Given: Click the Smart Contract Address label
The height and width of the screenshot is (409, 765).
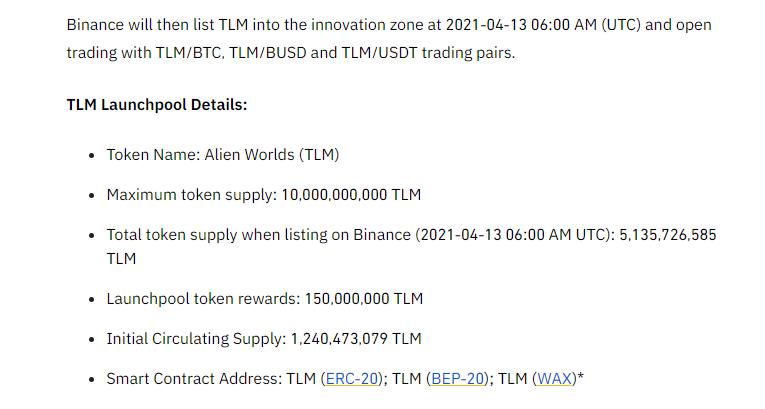Looking at the screenshot, I should coord(194,379).
